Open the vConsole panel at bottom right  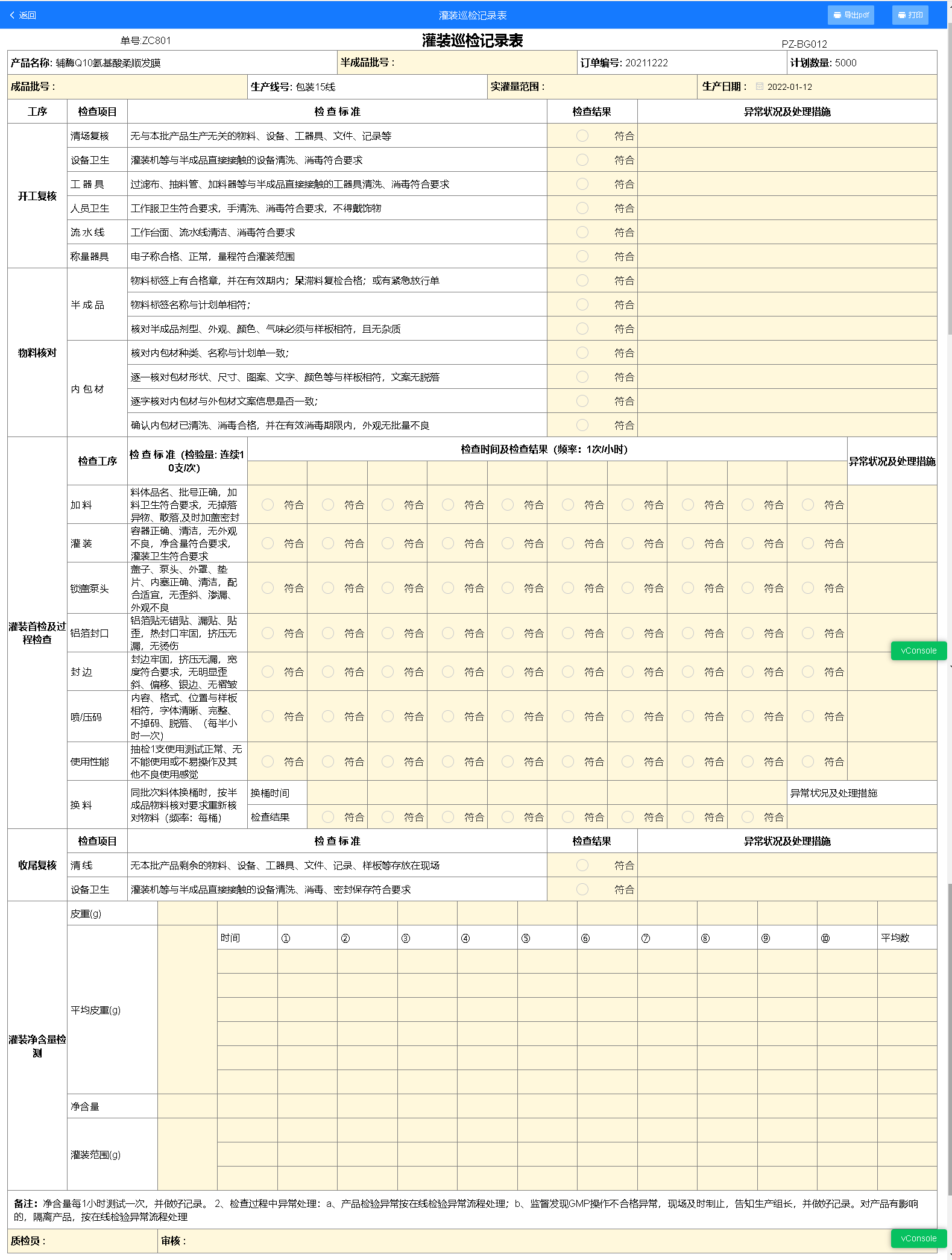pyautogui.click(x=918, y=1238)
